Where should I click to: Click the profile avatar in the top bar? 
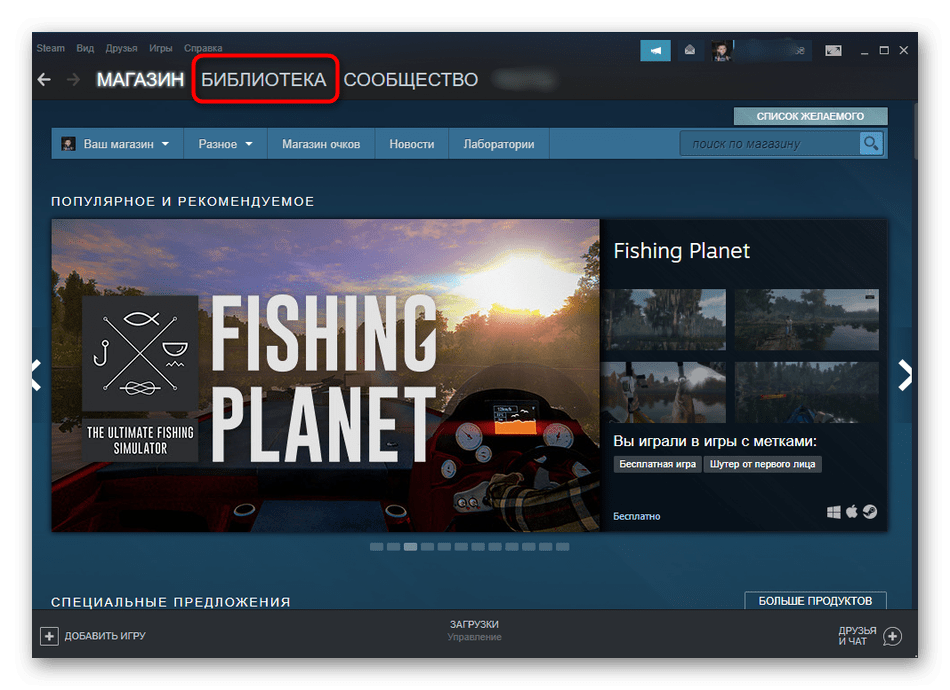click(x=722, y=50)
